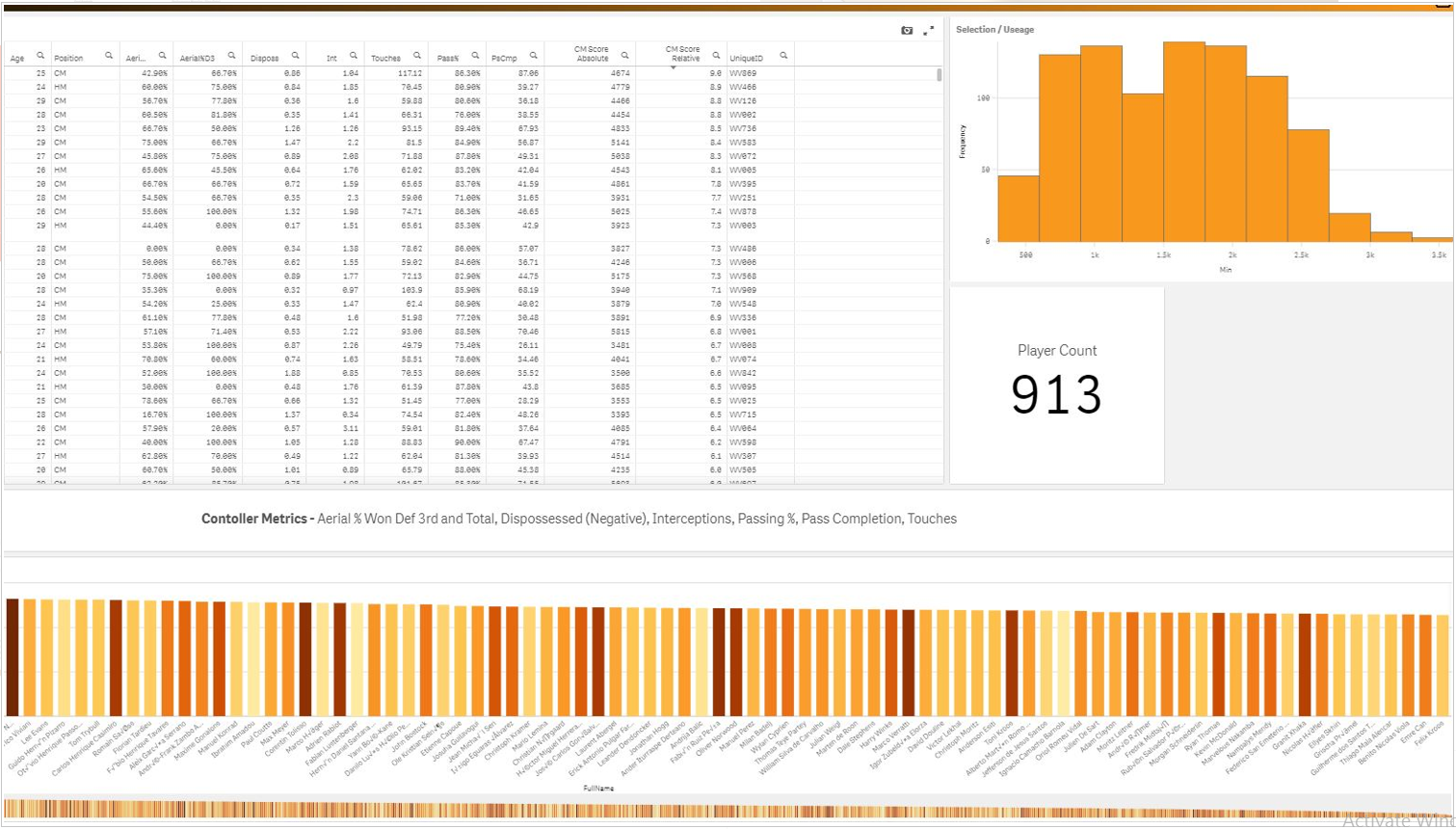Open search on the Pass% column
Viewport: 1456px width, 829px height.
(475, 56)
